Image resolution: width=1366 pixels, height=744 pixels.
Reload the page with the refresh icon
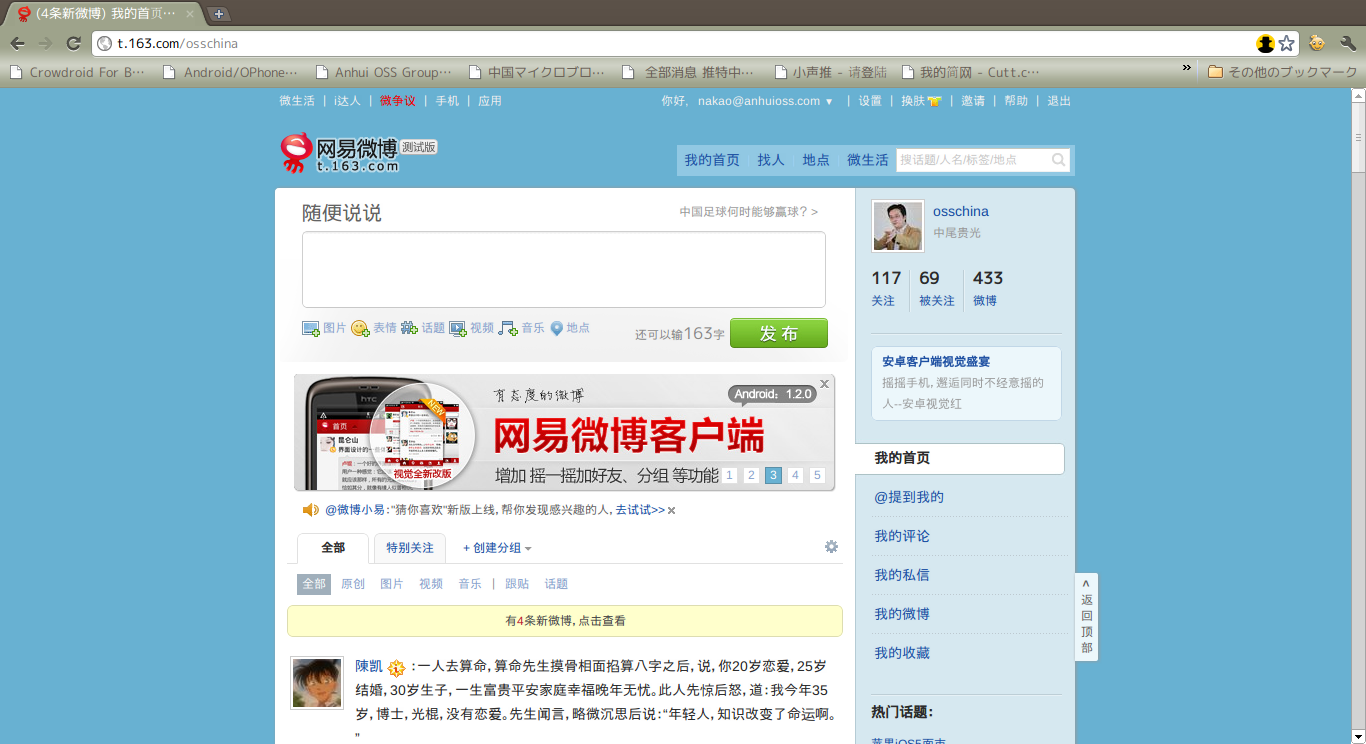click(x=73, y=43)
